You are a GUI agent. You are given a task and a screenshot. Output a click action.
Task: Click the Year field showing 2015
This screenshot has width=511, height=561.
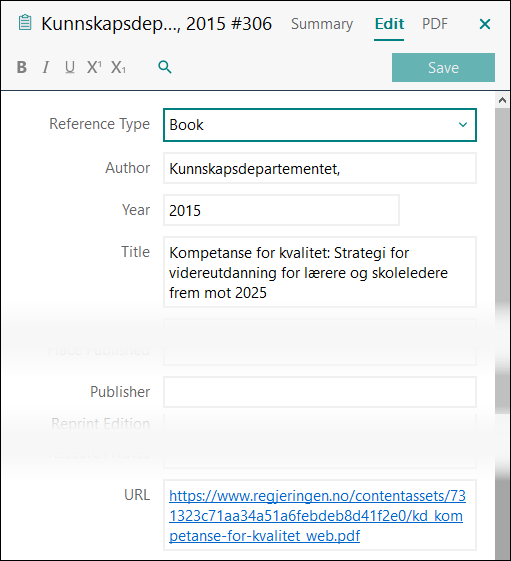pos(281,210)
